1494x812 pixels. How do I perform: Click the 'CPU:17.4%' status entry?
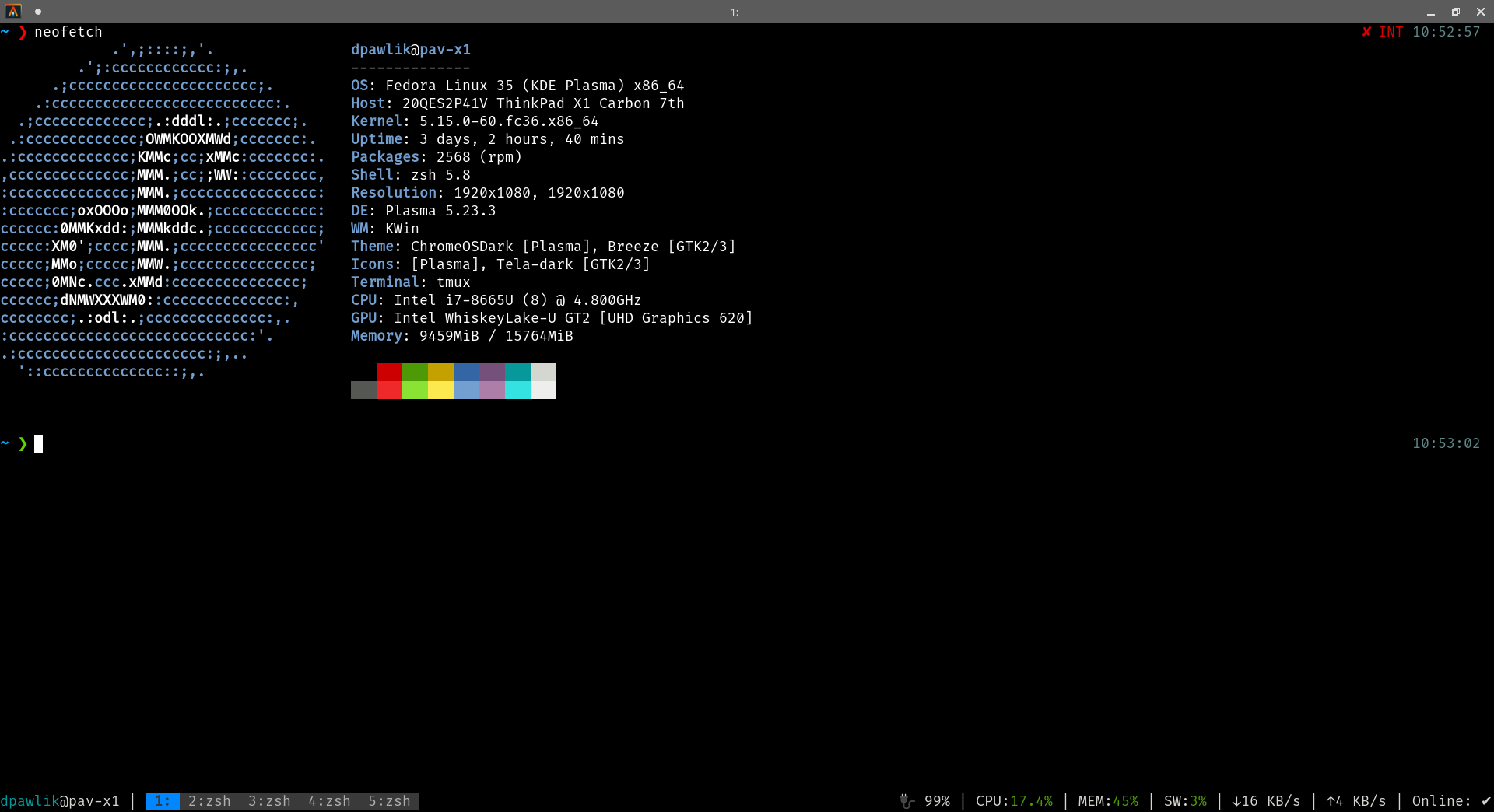coord(1014,801)
